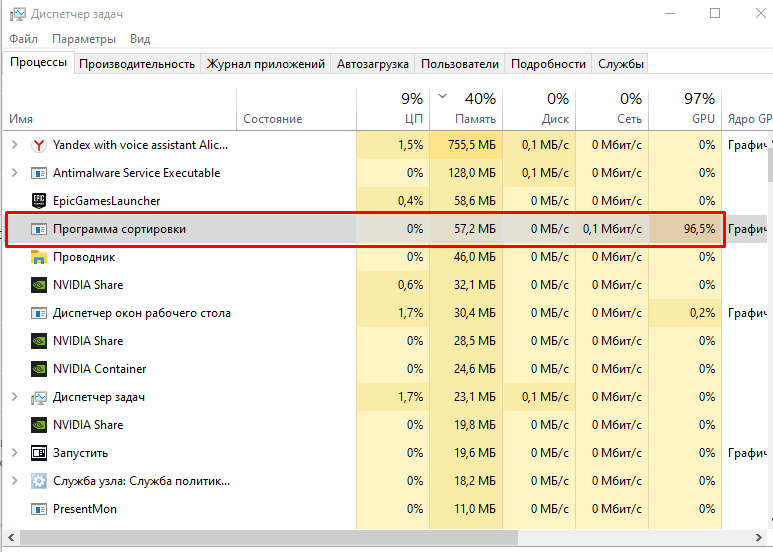Expand the Запустить process group
Viewport: 773px width, 552px height.
[x=14, y=453]
